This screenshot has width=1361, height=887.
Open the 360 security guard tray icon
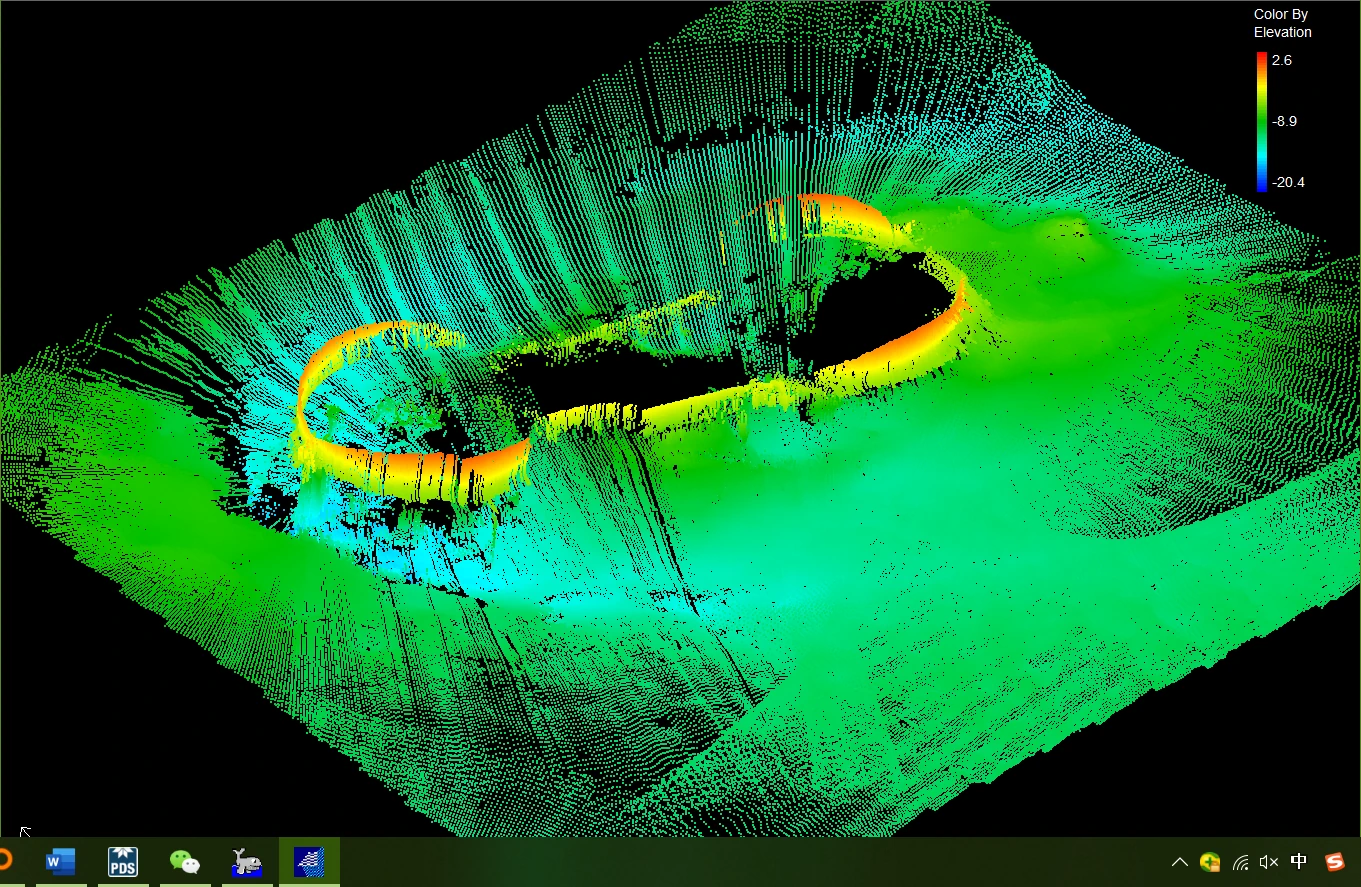(x=1210, y=862)
